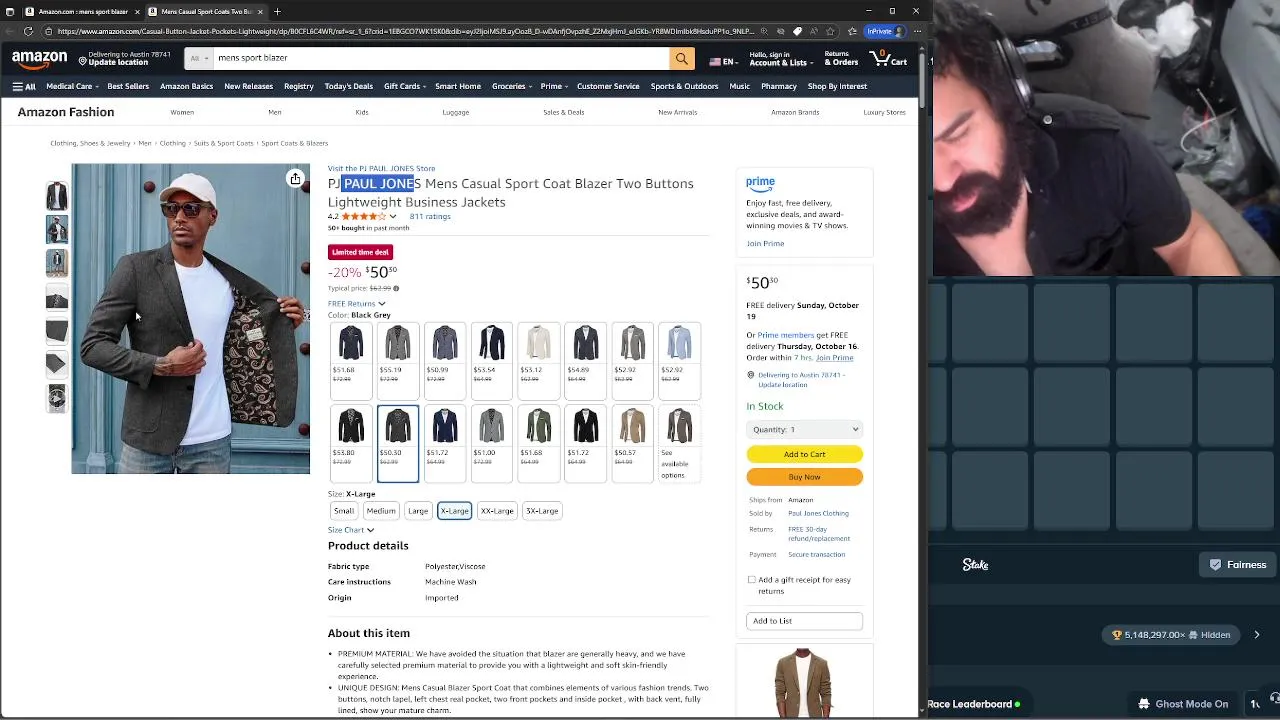Select the first product image thumbnail
1280x720 pixels.
point(57,196)
